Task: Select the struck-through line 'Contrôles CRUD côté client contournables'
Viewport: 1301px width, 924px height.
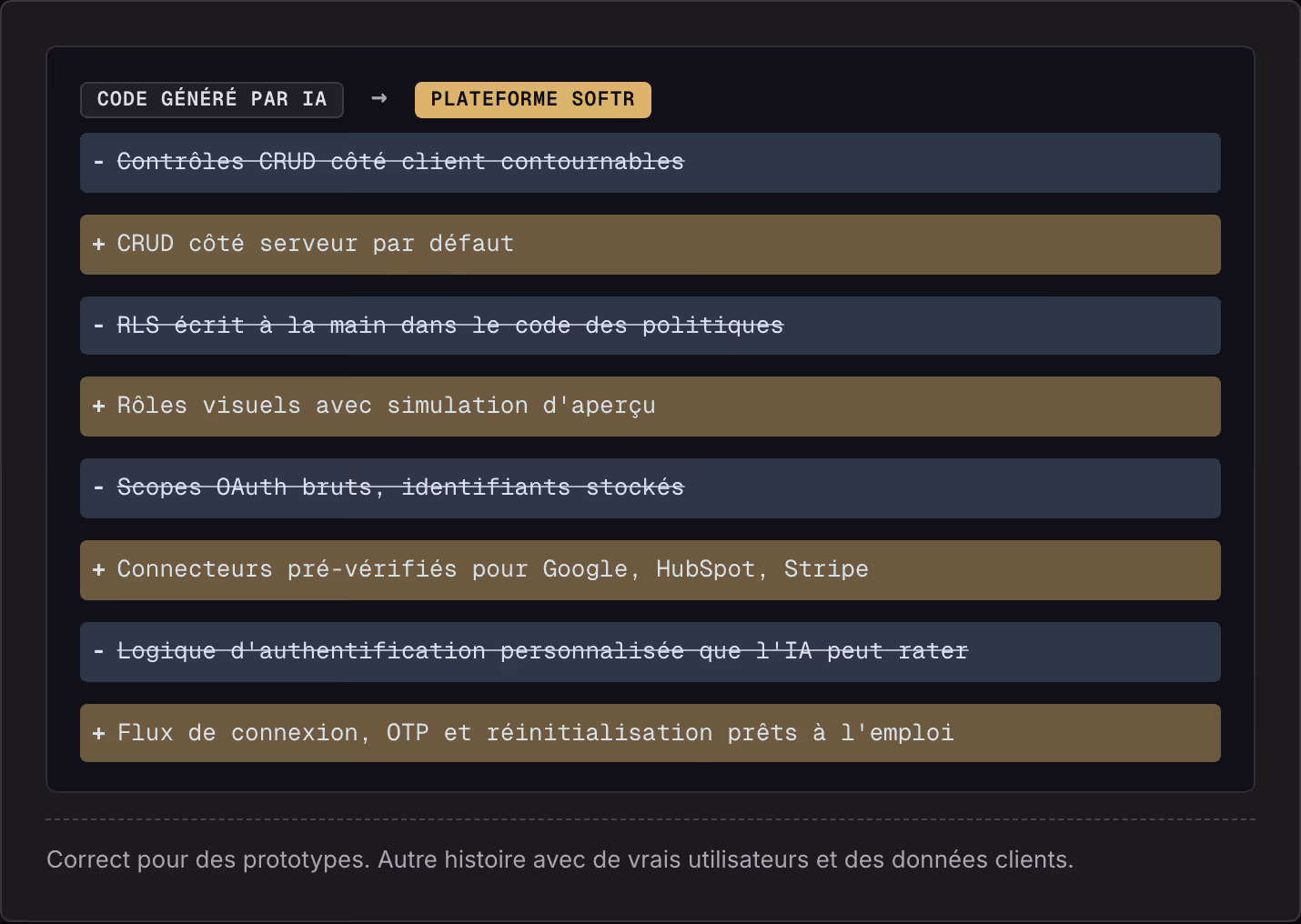Action: tap(650, 163)
